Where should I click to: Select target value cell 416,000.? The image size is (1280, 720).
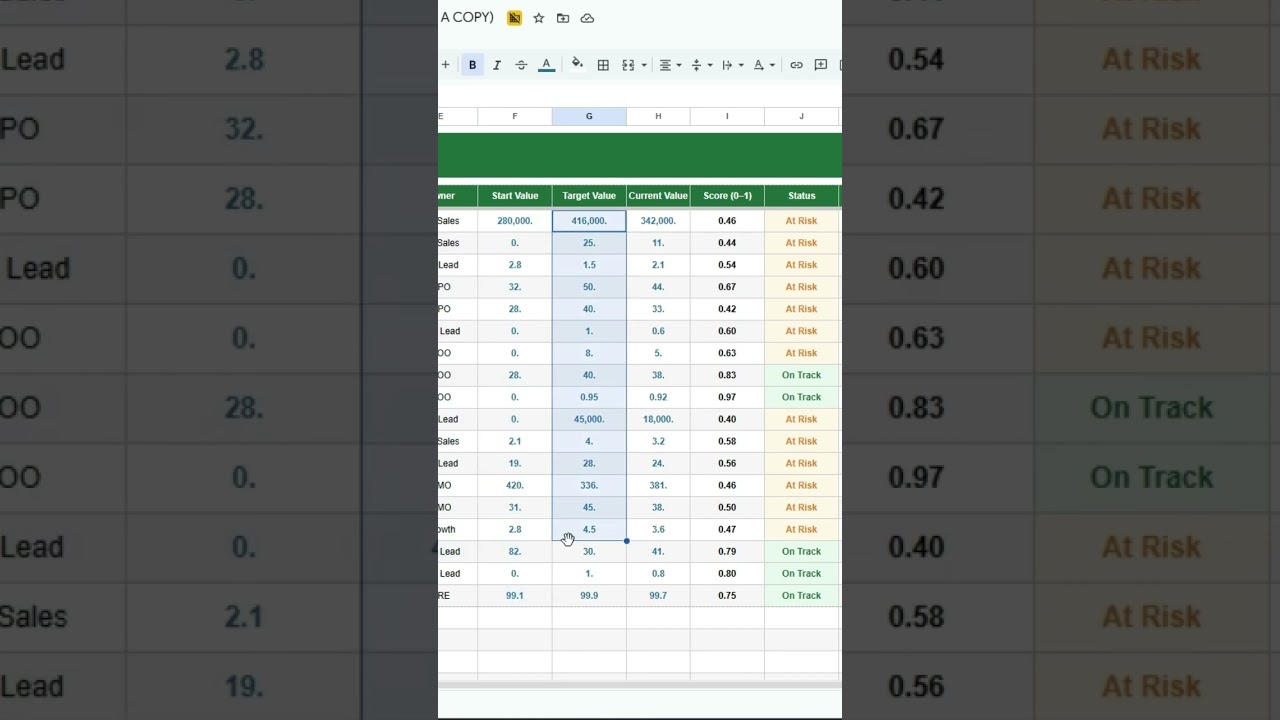click(x=589, y=221)
